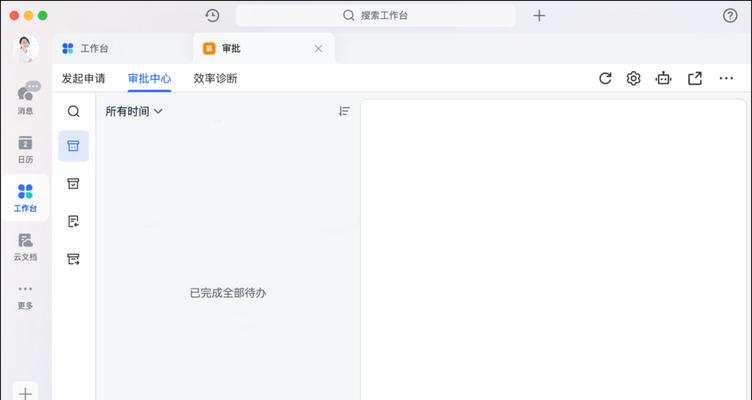Open 消息 messages in the sidebar
Viewport: 752px width, 400px height.
(26, 98)
